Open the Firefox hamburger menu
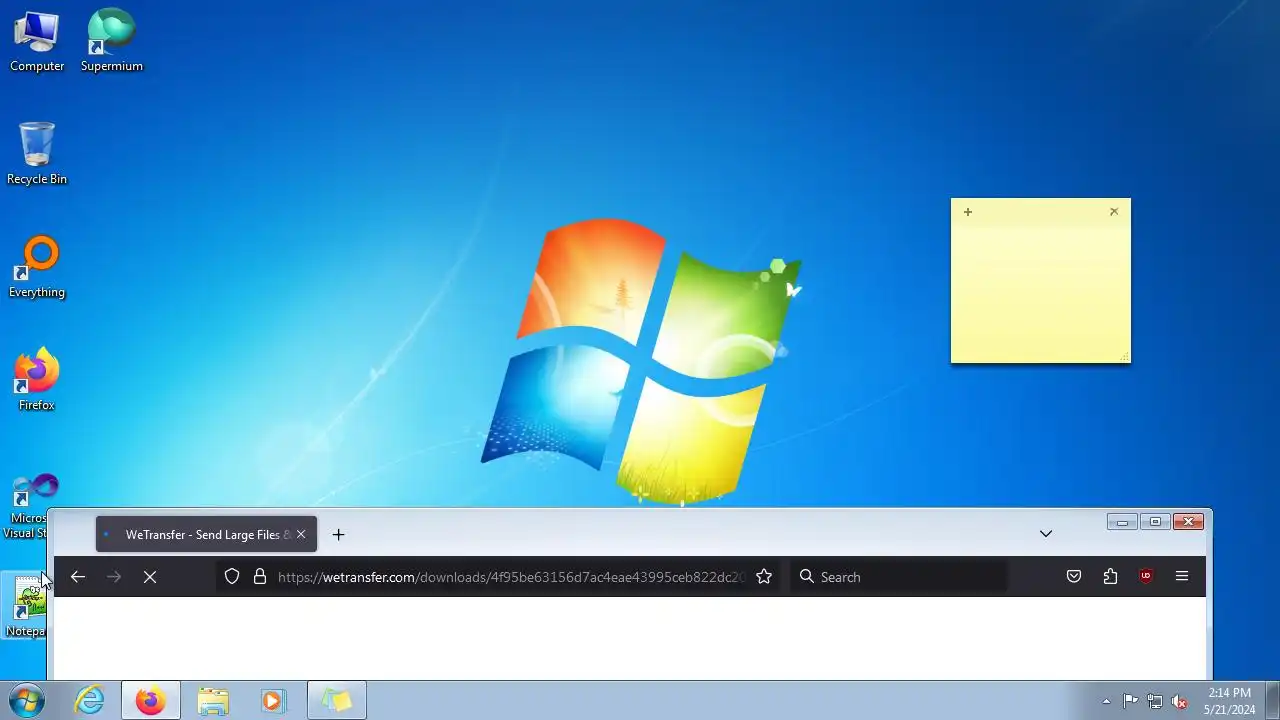Image resolution: width=1280 pixels, height=720 pixels. pos(1182,577)
